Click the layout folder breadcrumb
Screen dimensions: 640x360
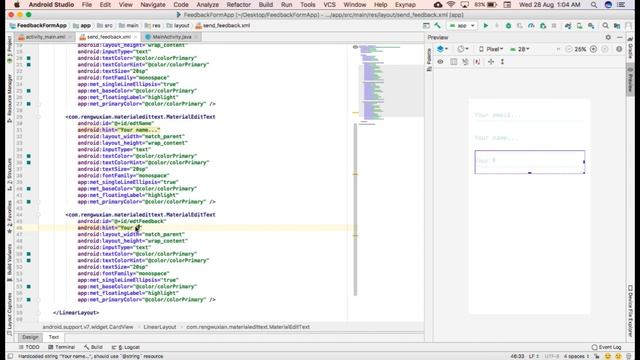click(x=178, y=26)
